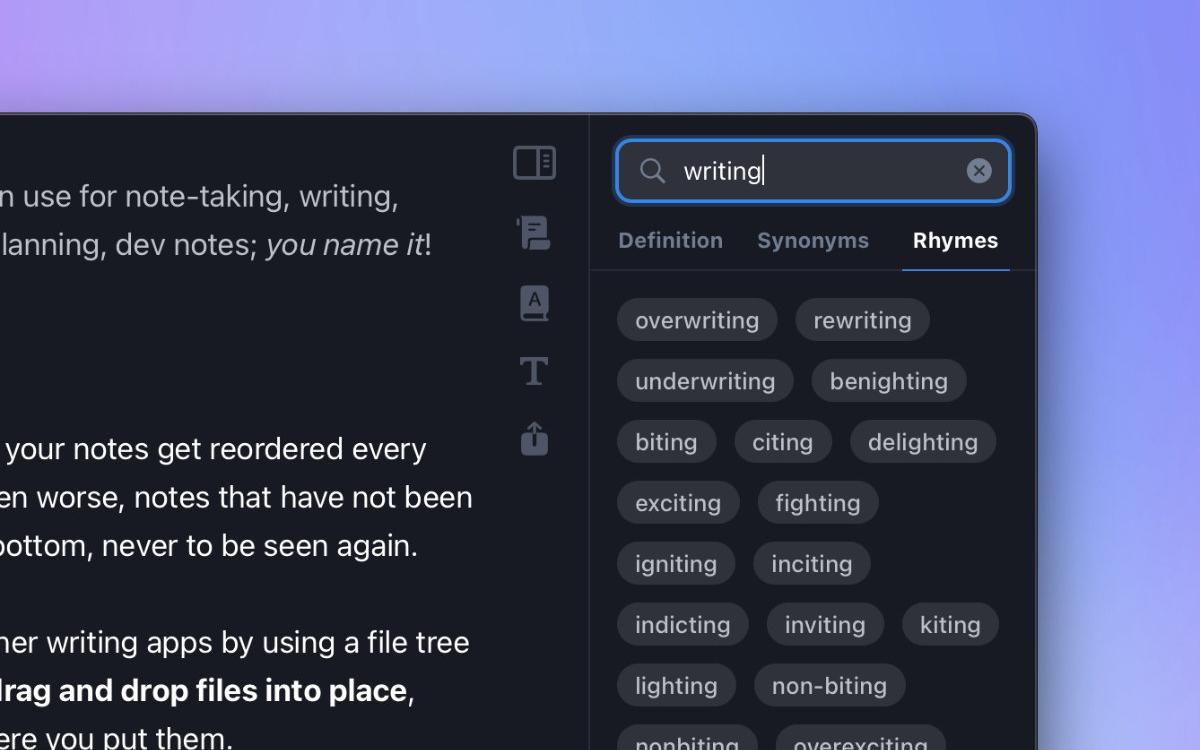The height and width of the screenshot is (750, 1200).
Task: Choose the 'fighting' rhyme
Action: [817, 503]
